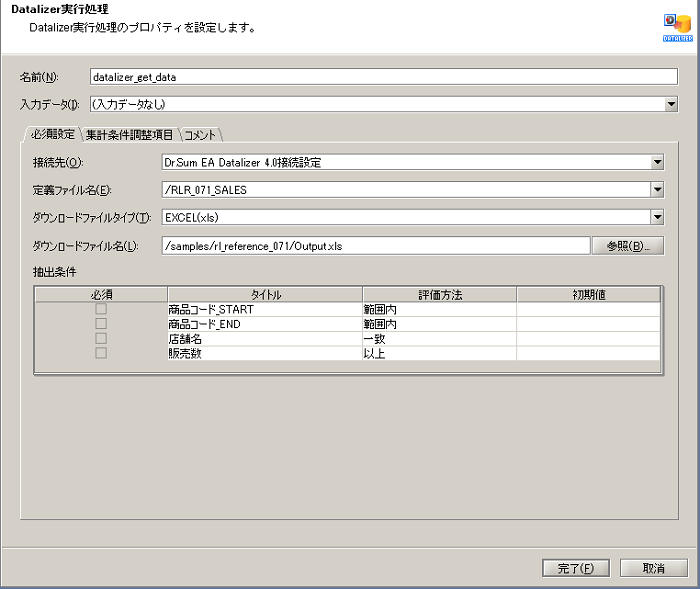The height and width of the screenshot is (589, 700).
Task: Expand the 接続先 combo box
Action: (657, 162)
